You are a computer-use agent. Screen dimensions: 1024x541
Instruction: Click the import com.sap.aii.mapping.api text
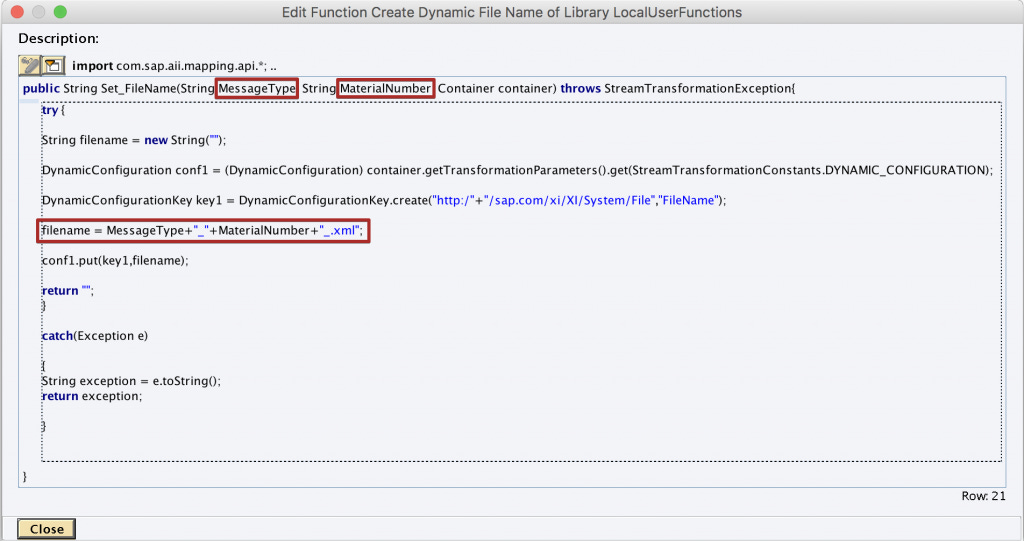(x=174, y=66)
